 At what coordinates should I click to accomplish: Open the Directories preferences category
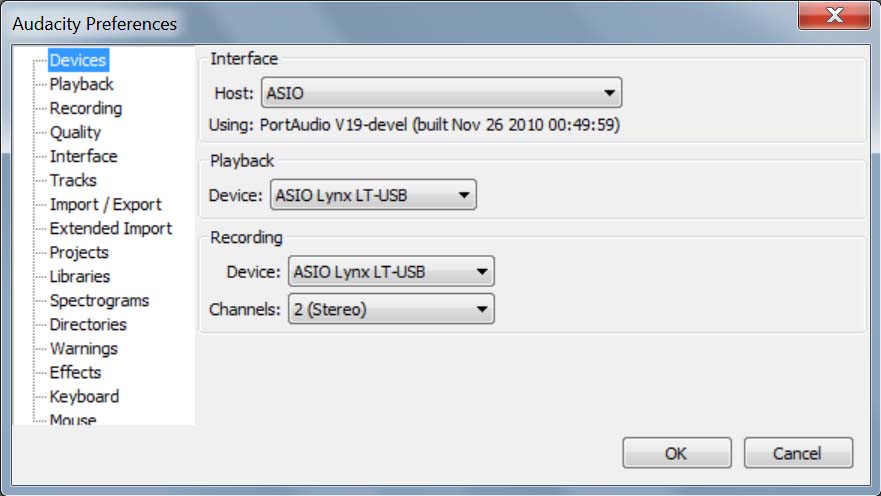coord(88,325)
